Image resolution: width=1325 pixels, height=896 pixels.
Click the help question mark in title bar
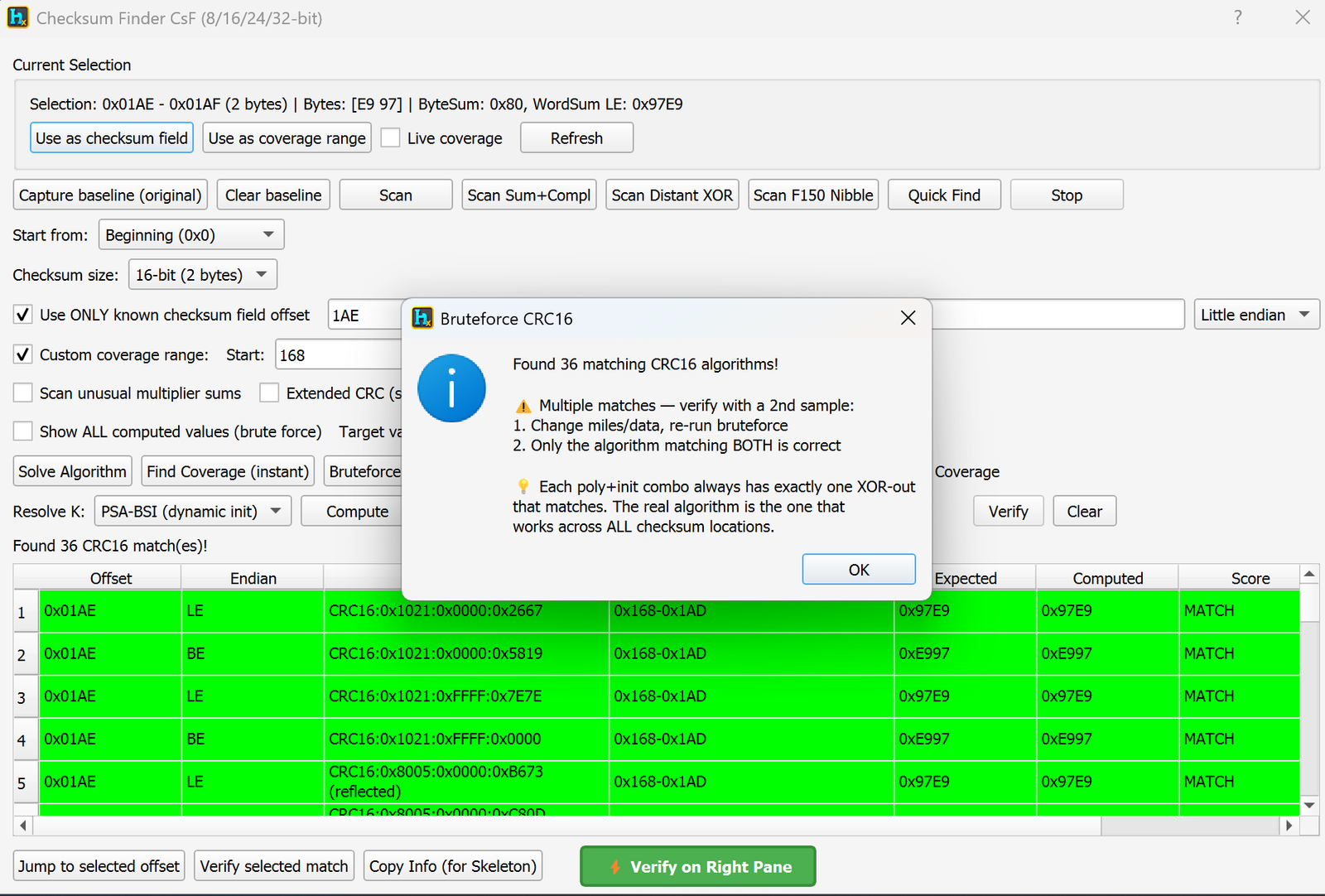click(1238, 17)
